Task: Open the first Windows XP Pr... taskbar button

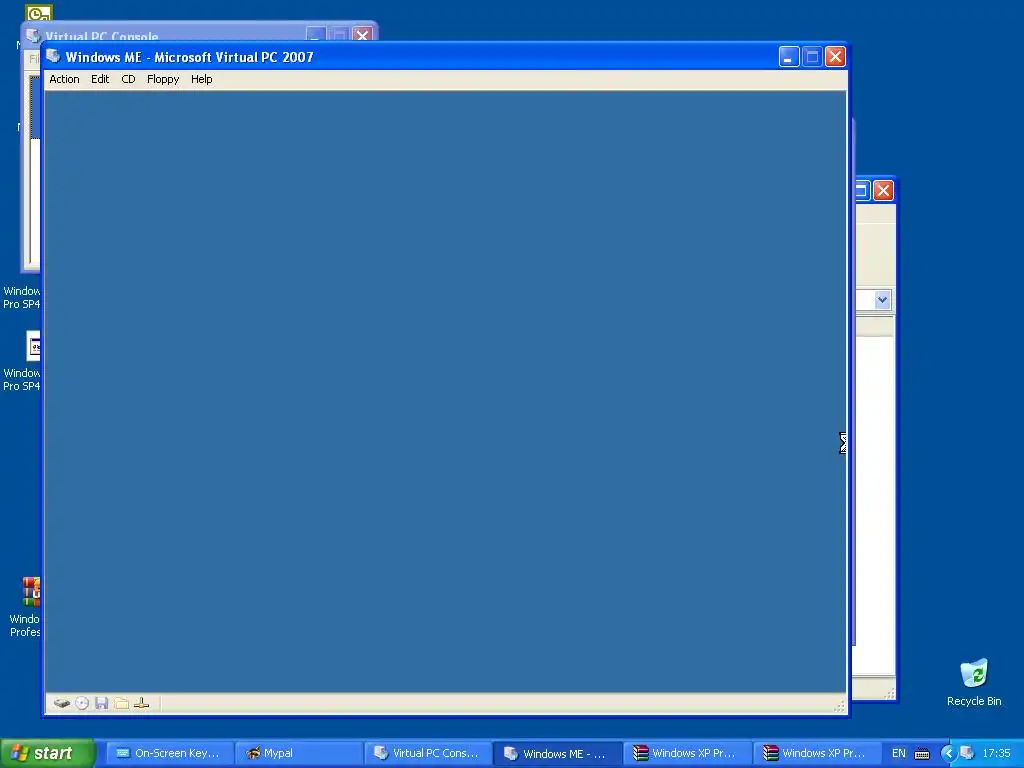Action: tap(686, 753)
